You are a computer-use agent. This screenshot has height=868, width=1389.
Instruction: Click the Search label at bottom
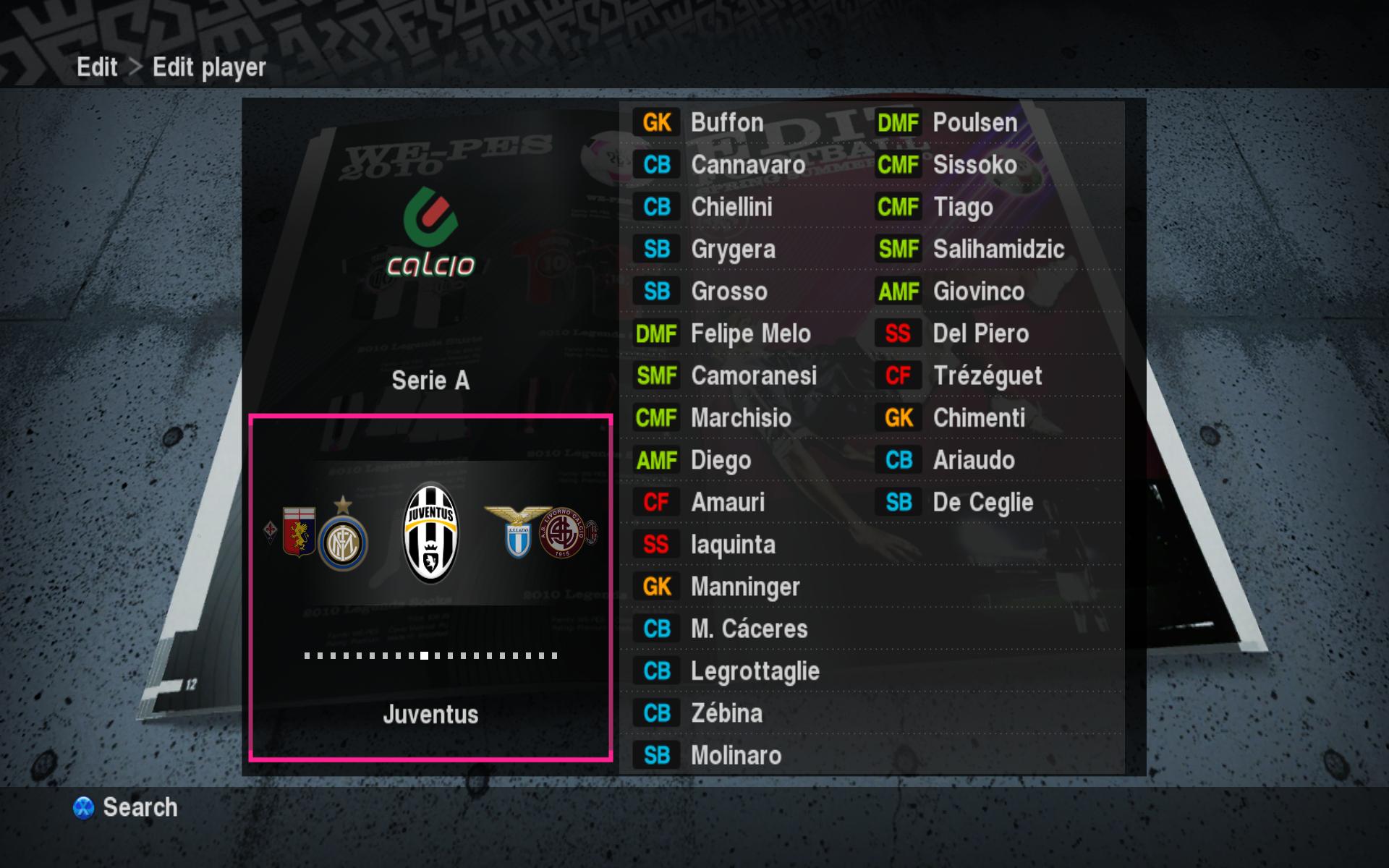pyautogui.click(x=140, y=807)
